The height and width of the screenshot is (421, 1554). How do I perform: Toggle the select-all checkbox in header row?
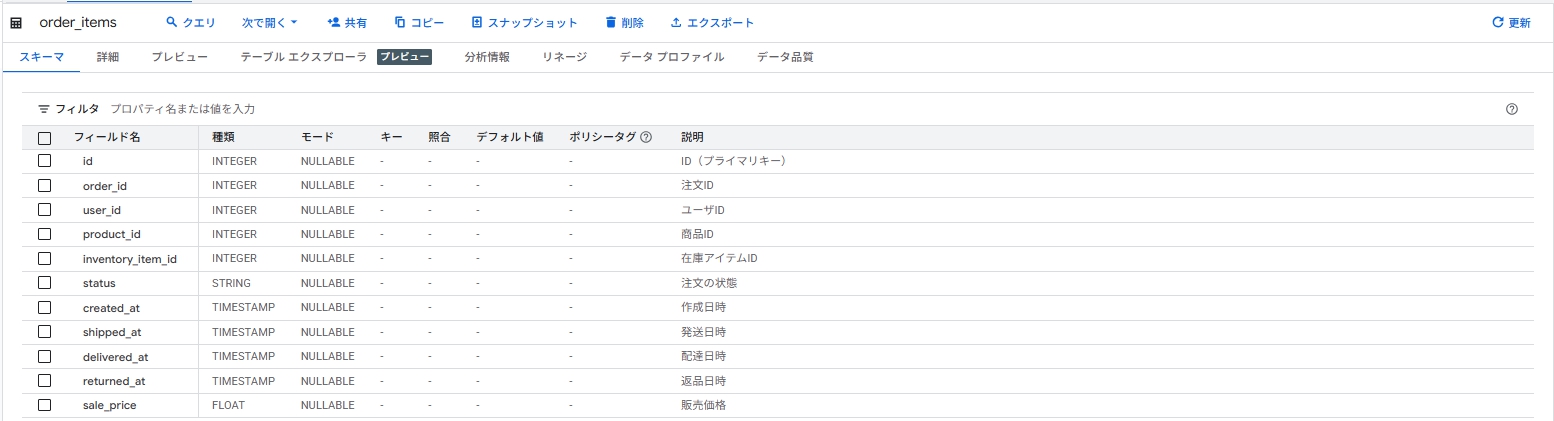click(44, 138)
